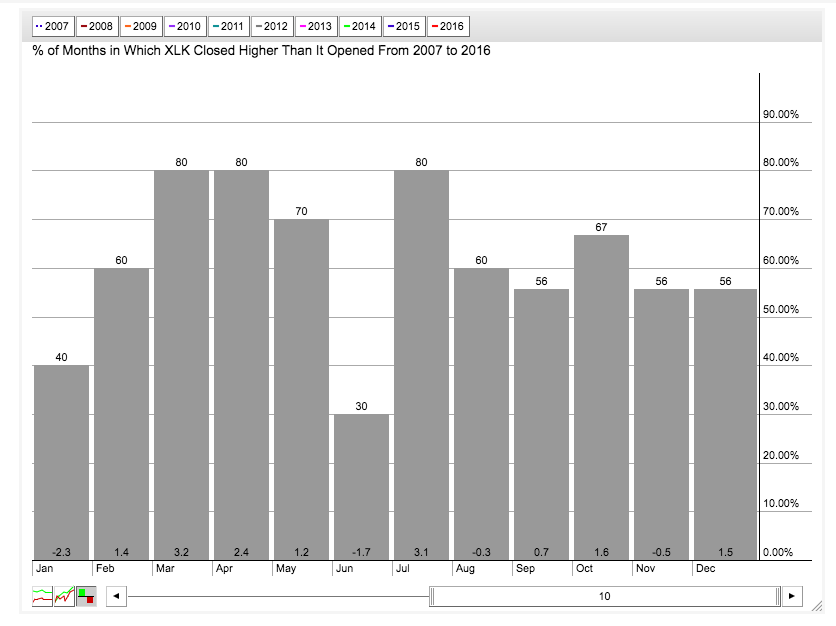Click the 10.00% axis label
This screenshot has height=626, width=836.
pyautogui.click(x=781, y=503)
